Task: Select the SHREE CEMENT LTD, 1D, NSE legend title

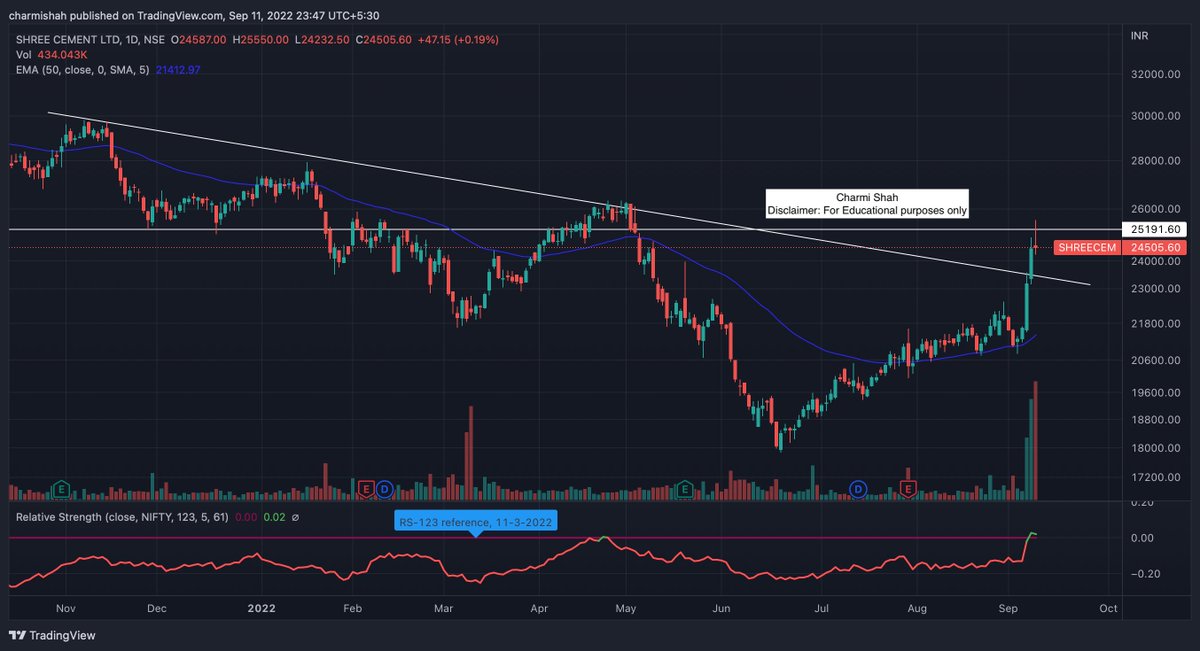Action: point(89,39)
